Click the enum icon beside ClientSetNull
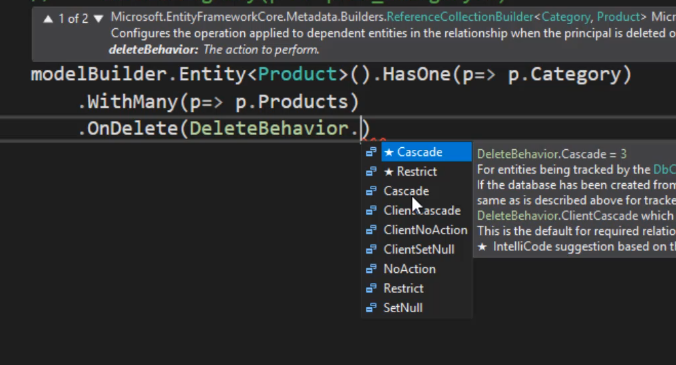This screenshot has width=676, height=365. click(x=371, y=250)
